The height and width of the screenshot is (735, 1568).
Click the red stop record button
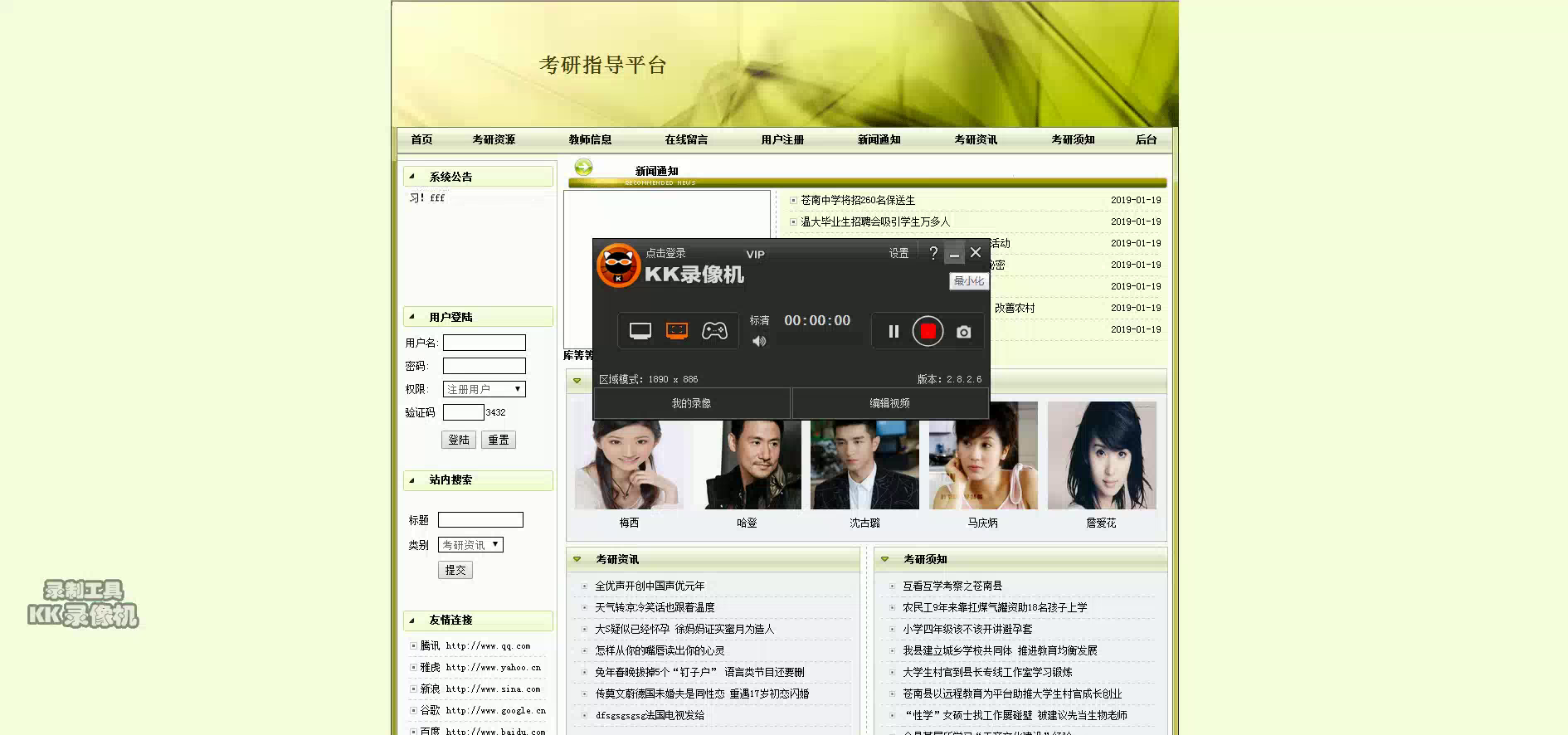click(928, 332)
